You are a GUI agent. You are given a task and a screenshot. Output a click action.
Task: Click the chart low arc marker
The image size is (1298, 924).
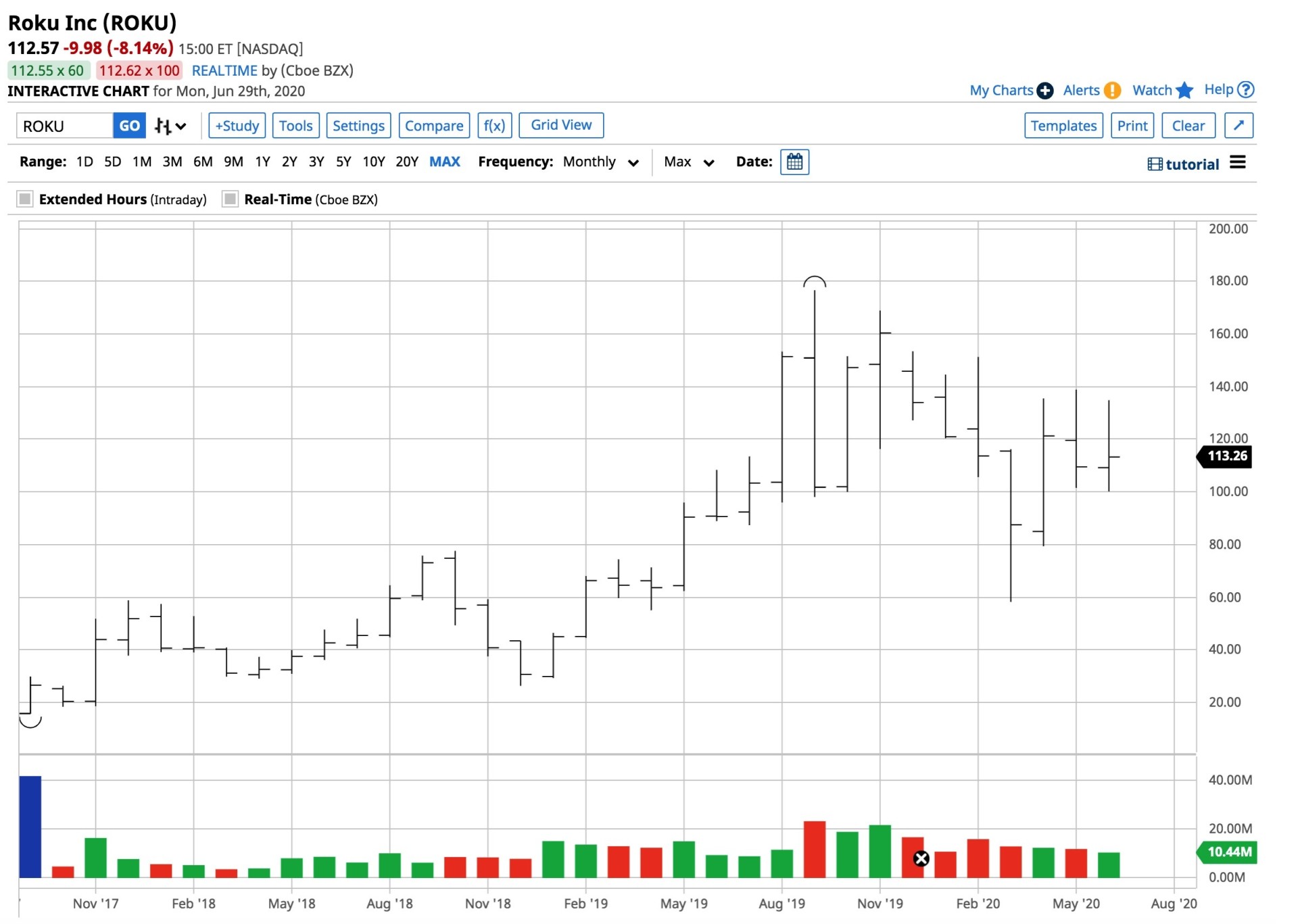click(x=30, y=721)
